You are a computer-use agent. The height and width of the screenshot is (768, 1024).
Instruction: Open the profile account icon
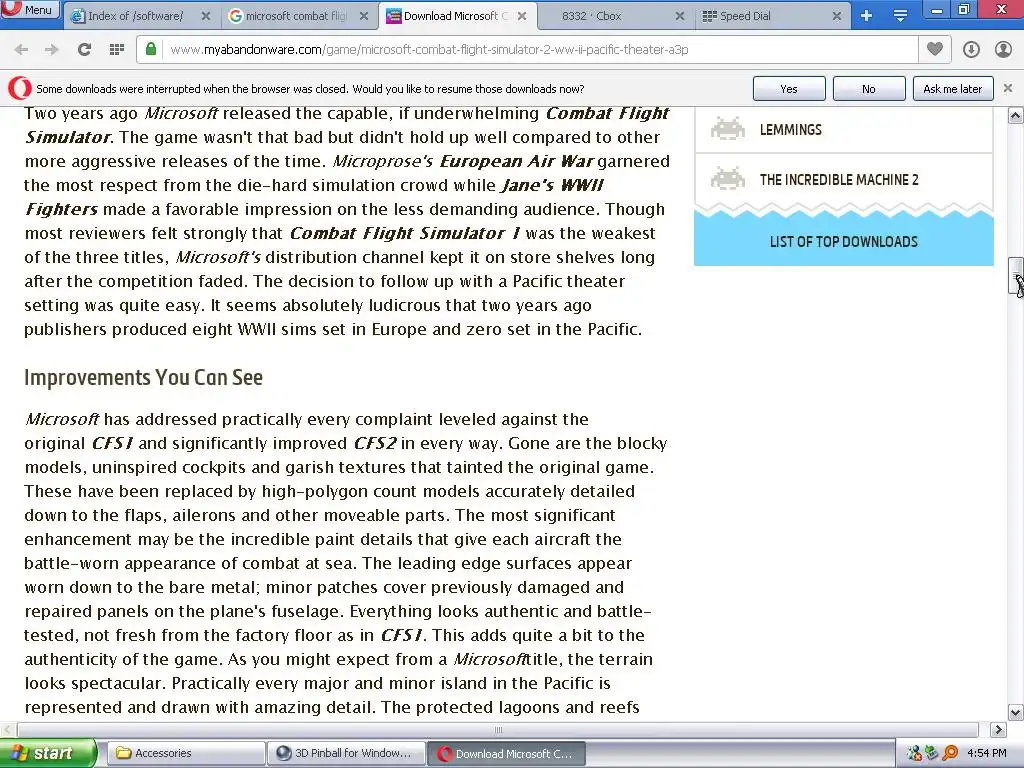1003,50
